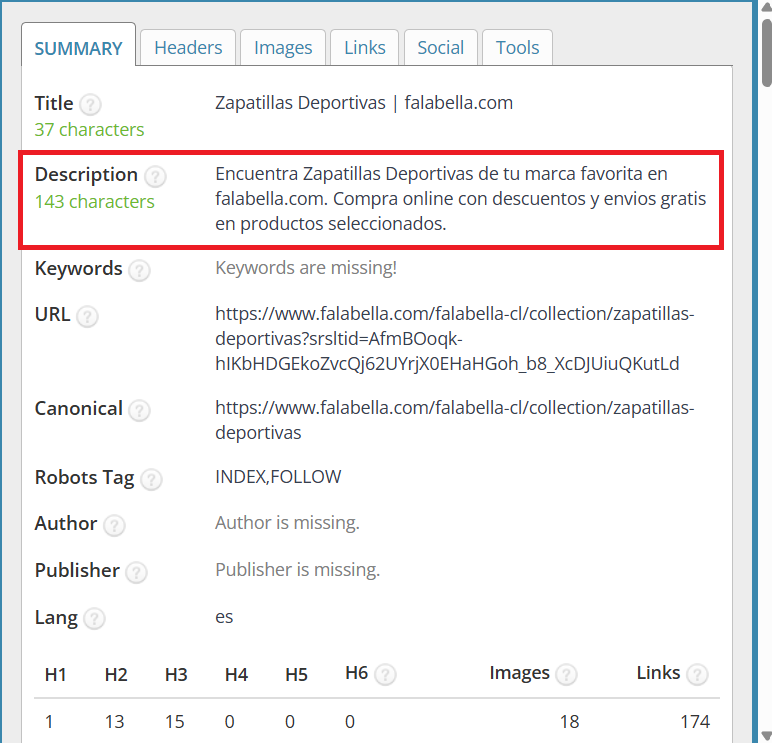
Task: Click the Lang help icon
Action: (x=94, y=619)
